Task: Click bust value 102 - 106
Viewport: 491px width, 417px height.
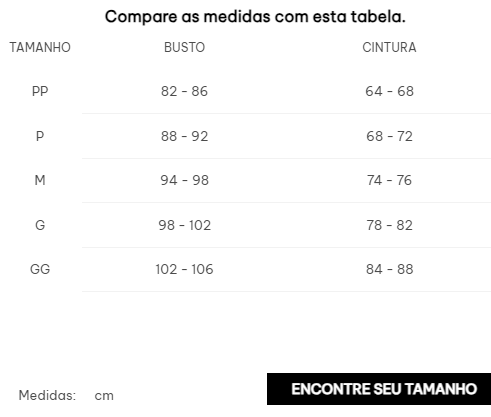Action: click(184, 269)
